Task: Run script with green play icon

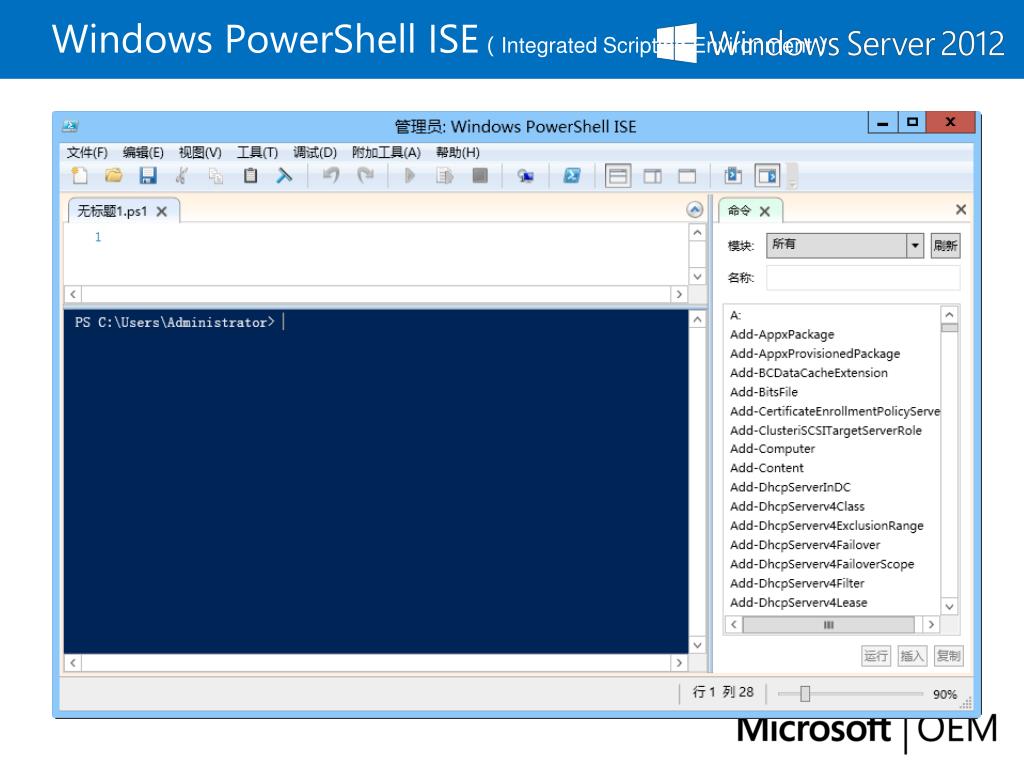Action: (x=409, y=176)
